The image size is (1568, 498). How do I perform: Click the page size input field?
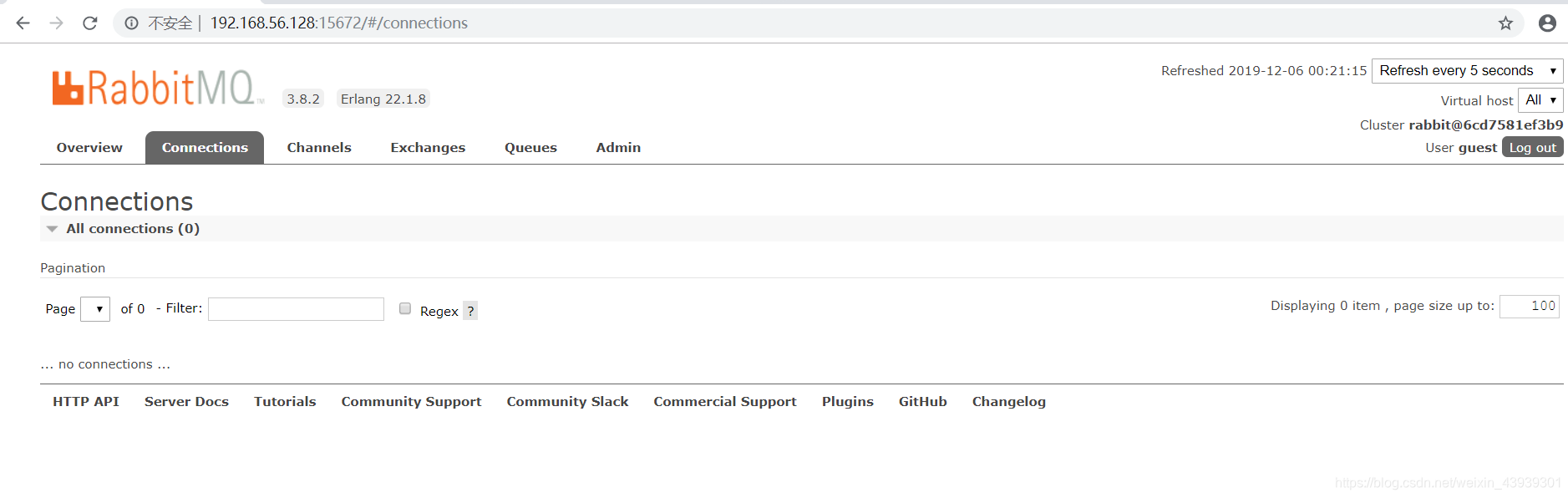pyautogui.click(x=1529, y=307)
